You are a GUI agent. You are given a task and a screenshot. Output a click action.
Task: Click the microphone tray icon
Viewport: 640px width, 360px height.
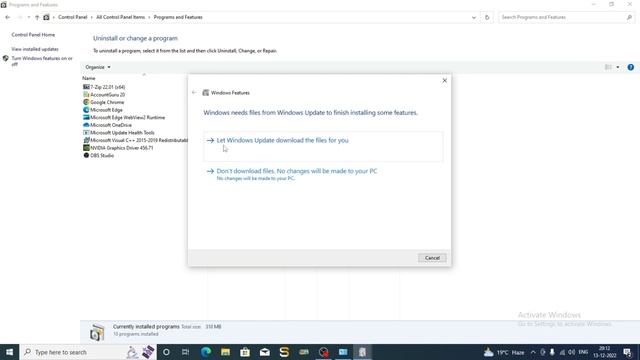click(552, 352)
